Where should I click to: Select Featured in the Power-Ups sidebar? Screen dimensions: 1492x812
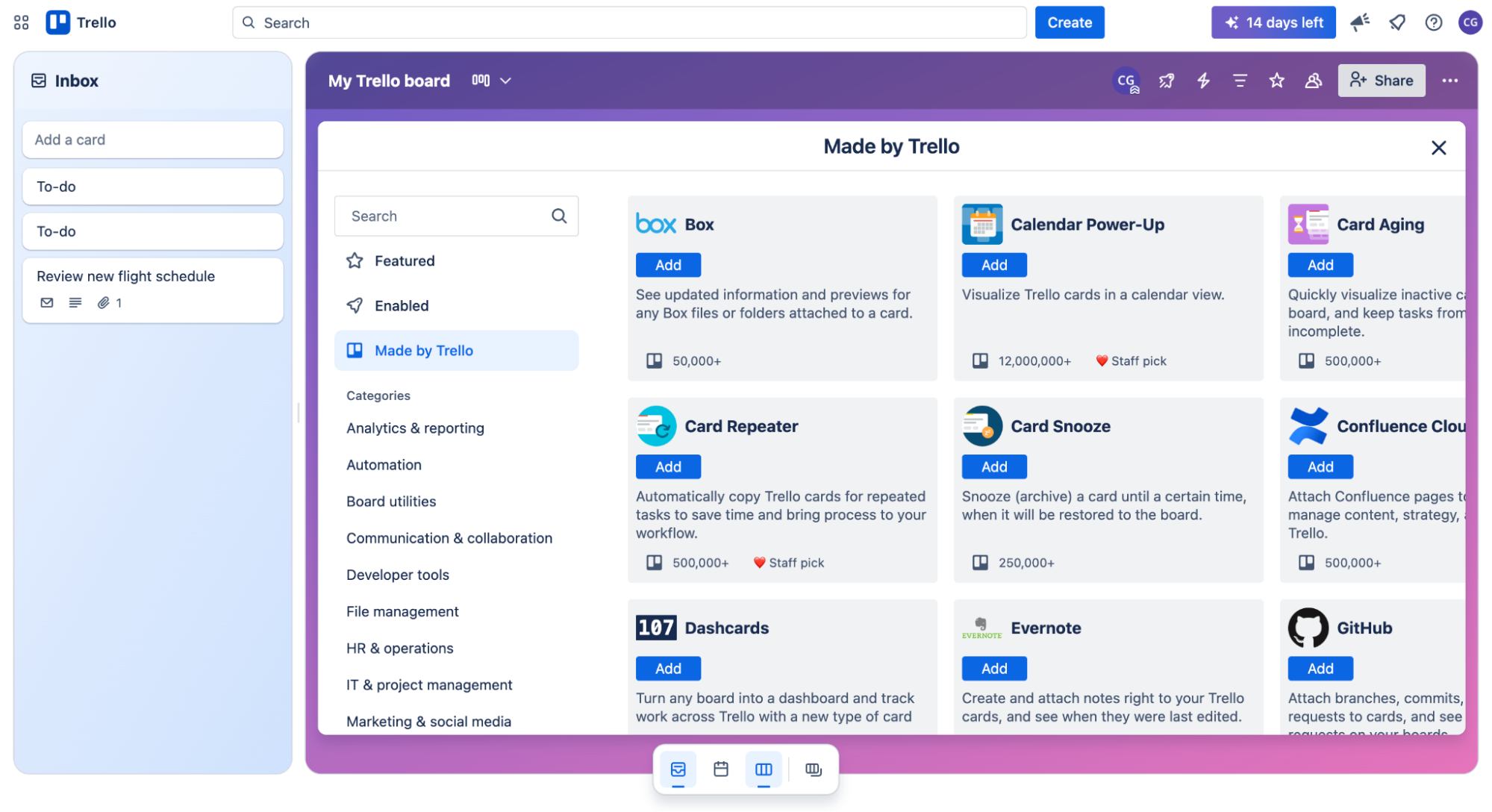coord(405,260)
